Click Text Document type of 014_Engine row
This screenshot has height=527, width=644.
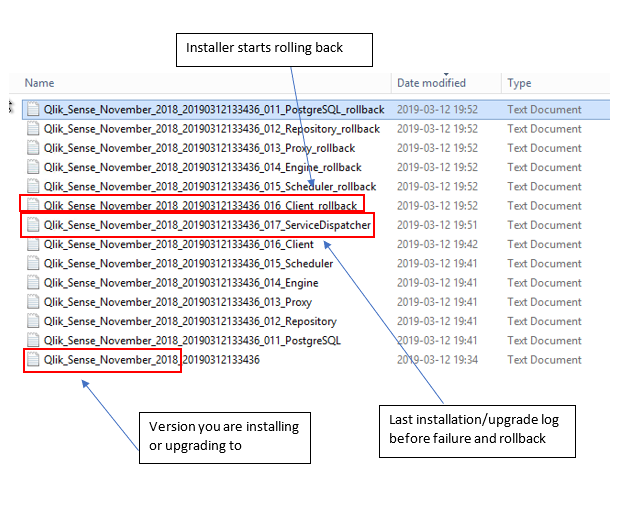click(x=544, y=283)
